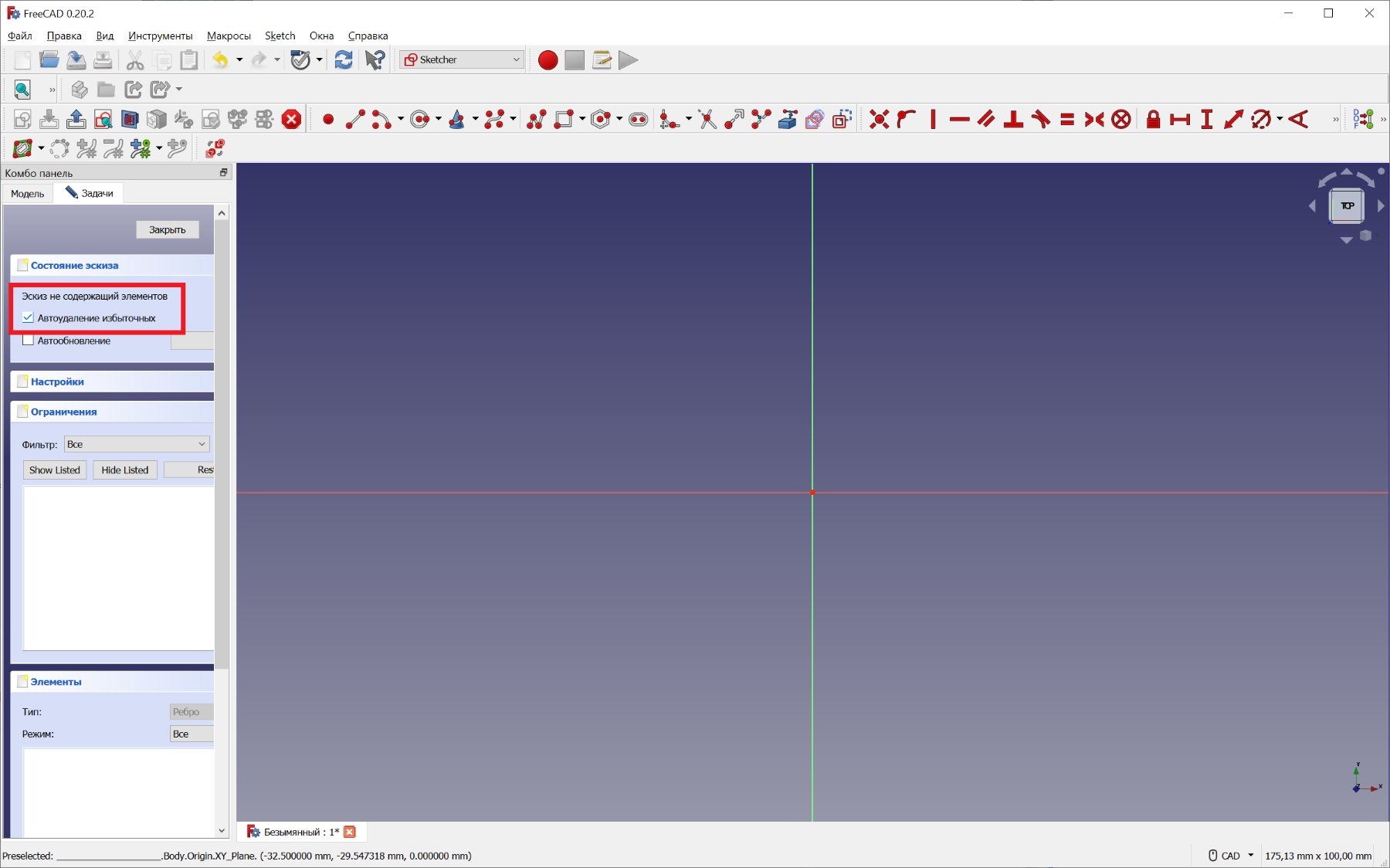Select the Trim edge tool

707,119
